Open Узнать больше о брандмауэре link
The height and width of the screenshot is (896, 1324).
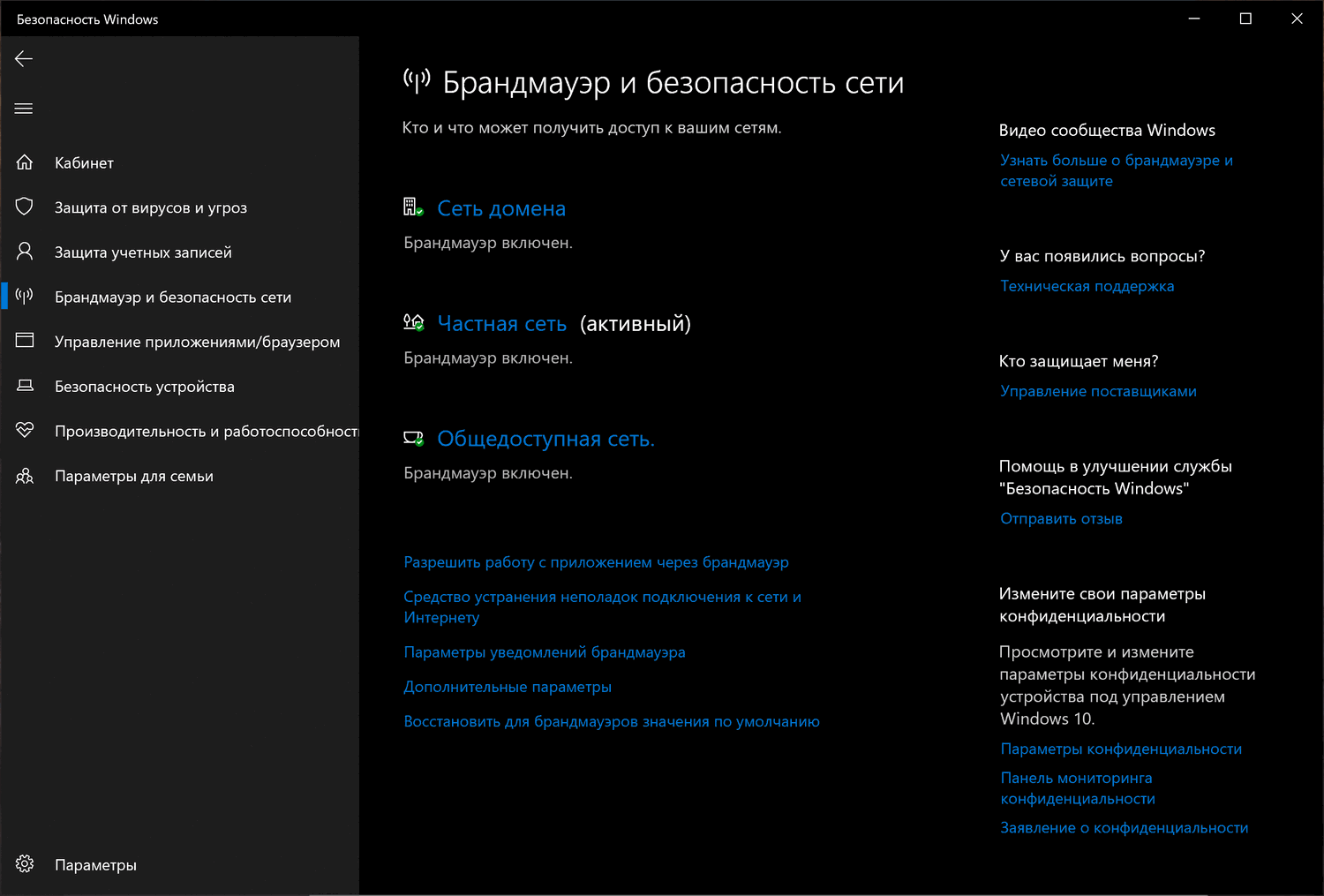[x=1117, y=170]
